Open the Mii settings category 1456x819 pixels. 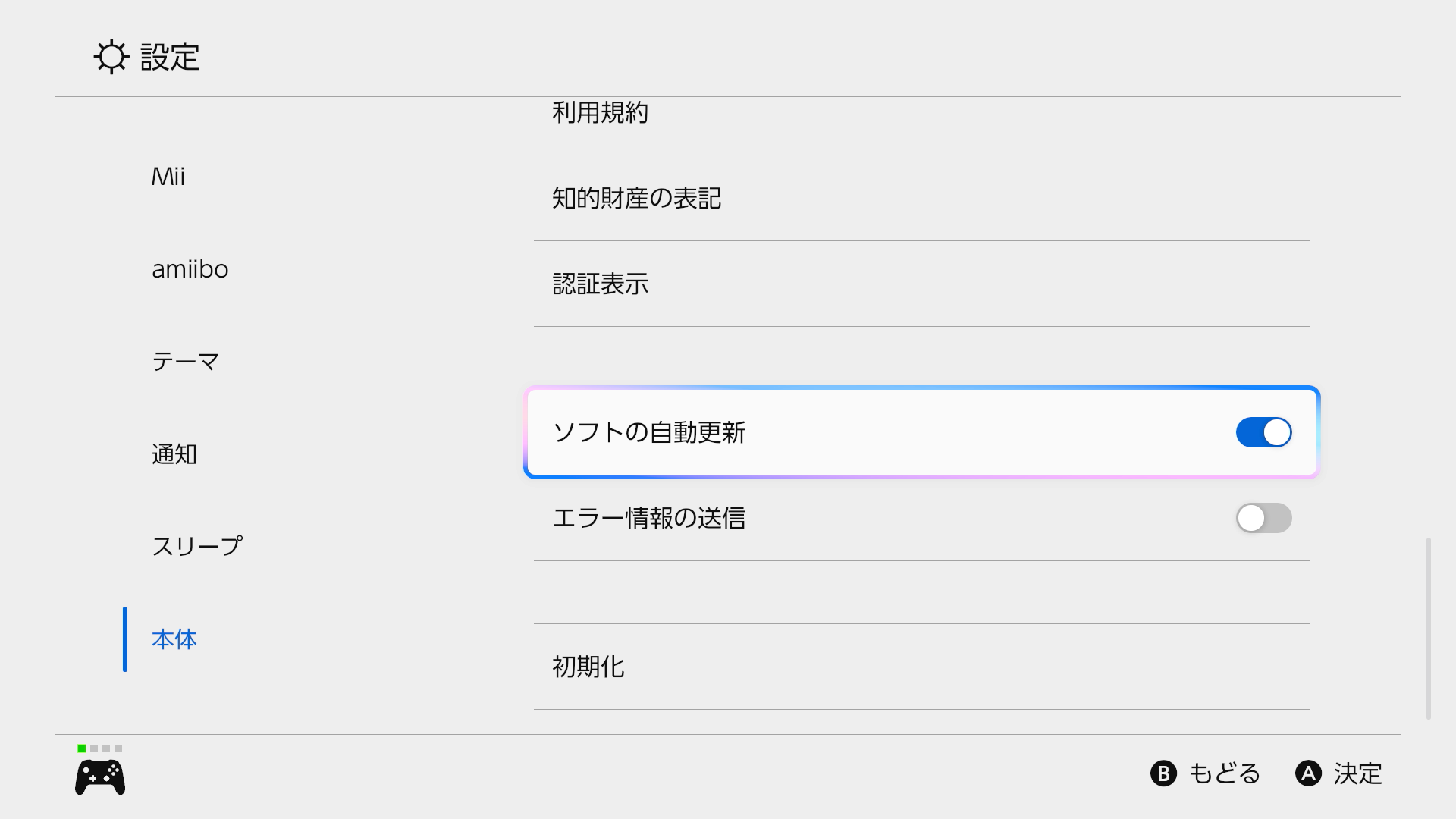[x=168, y=177]
